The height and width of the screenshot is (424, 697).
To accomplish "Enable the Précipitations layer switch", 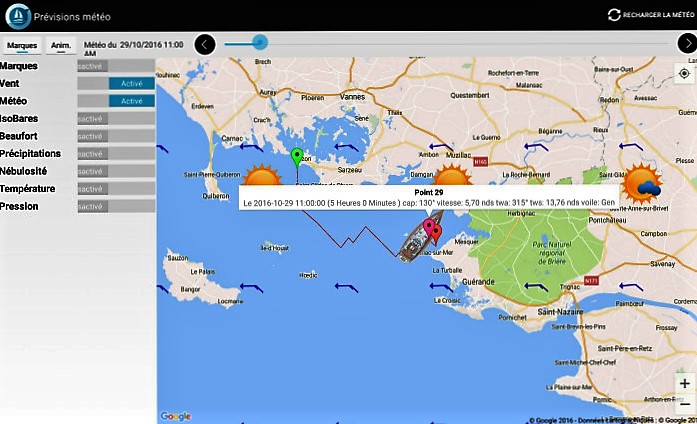I will 116,154.
